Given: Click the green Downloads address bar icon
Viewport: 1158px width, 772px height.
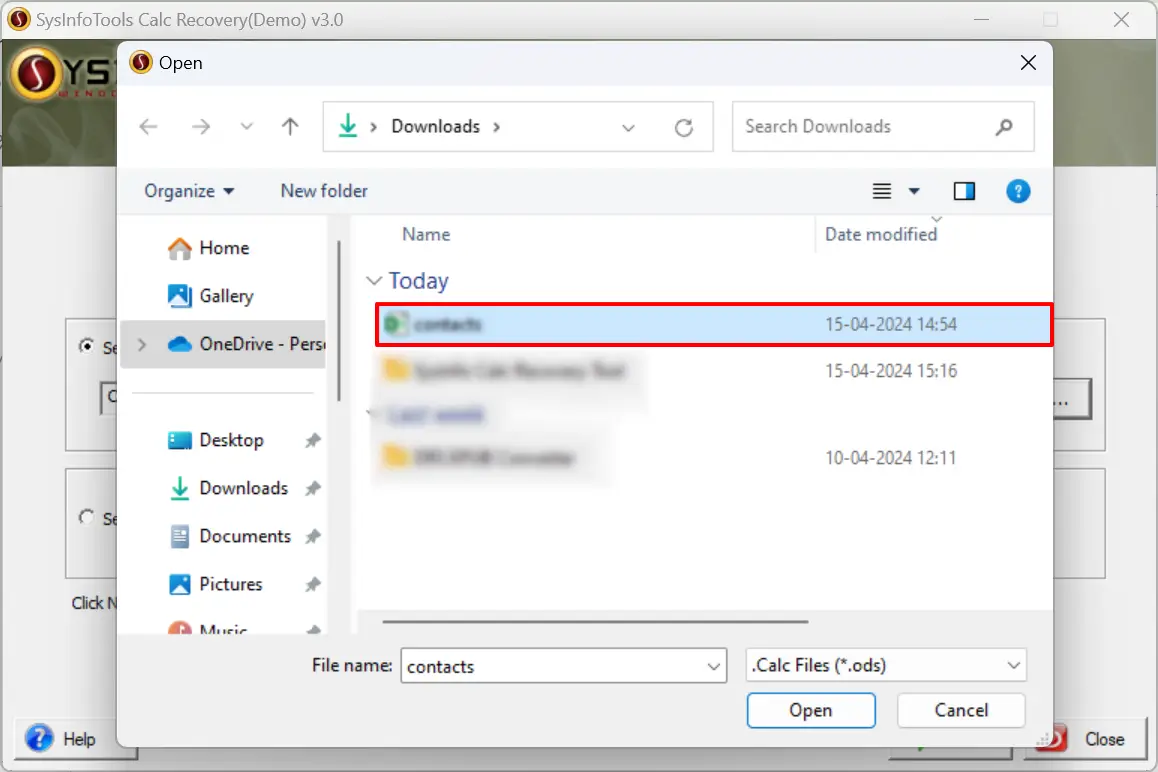Looking at the screenshot, I should point(348,126).
